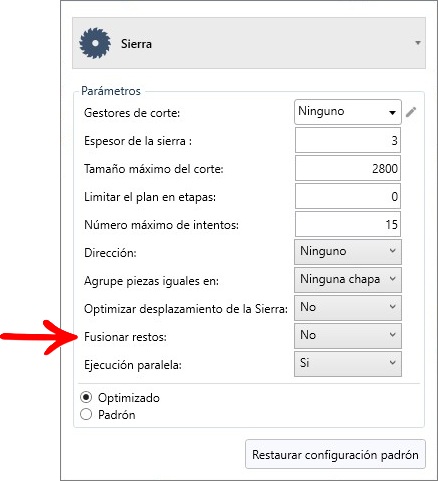Click the Limitar el plan en etapas field
Screen dimensions: 438x481
click(x=348, y=196)
